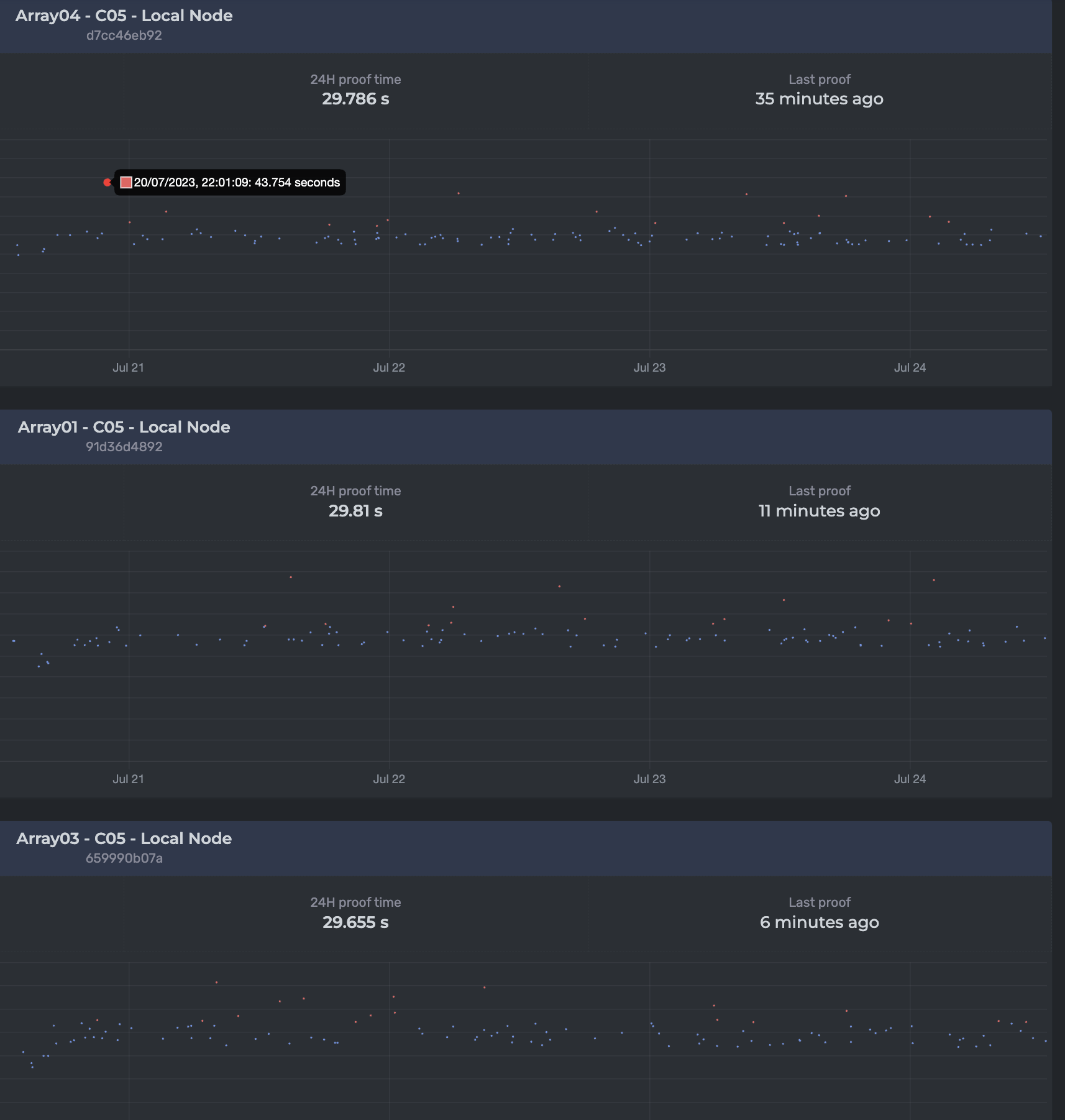Expand details for node d7cc46eb92
Viewport: 1065px width, 1120px height.
click(x=123, y=35)
